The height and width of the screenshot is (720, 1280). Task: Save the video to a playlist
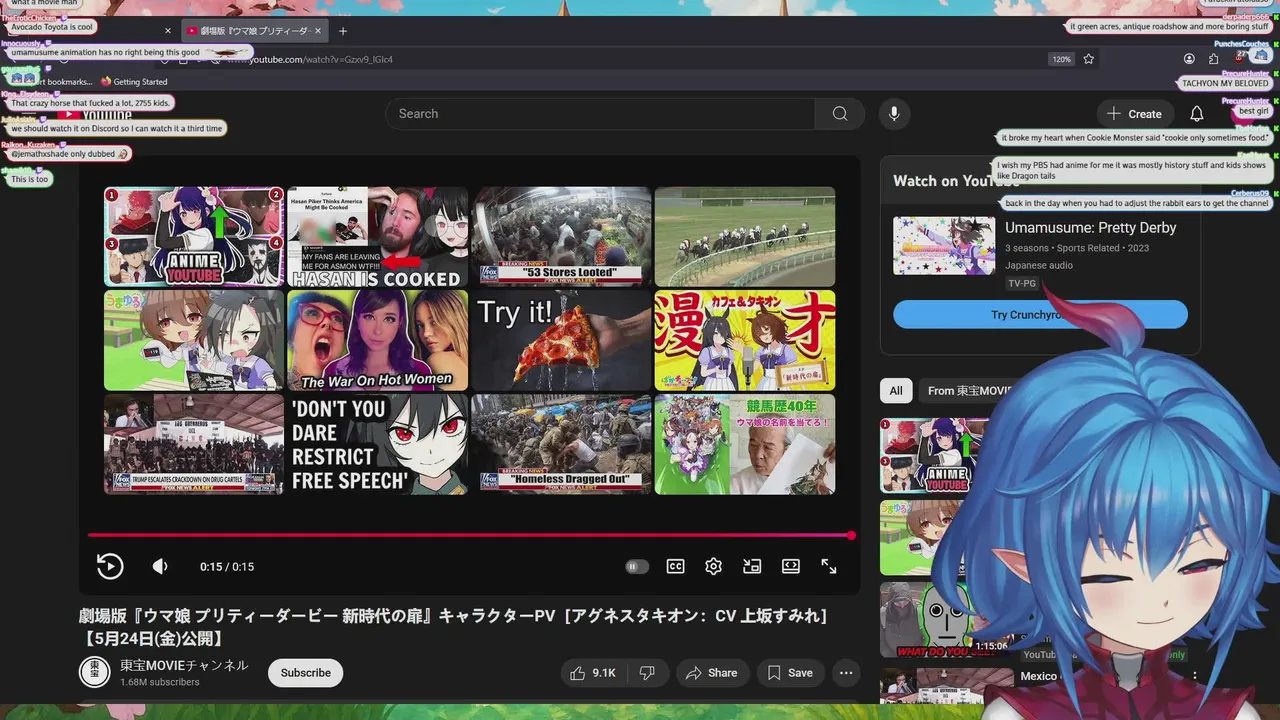(x=790, y=673)
